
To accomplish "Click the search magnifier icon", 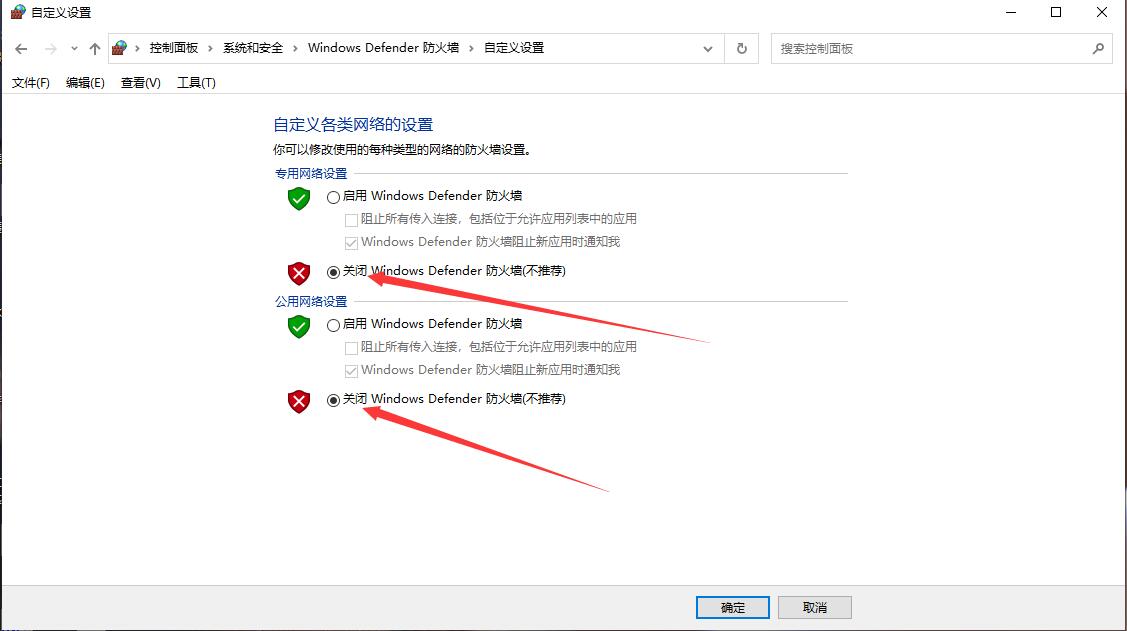I will click(1098, 49).
